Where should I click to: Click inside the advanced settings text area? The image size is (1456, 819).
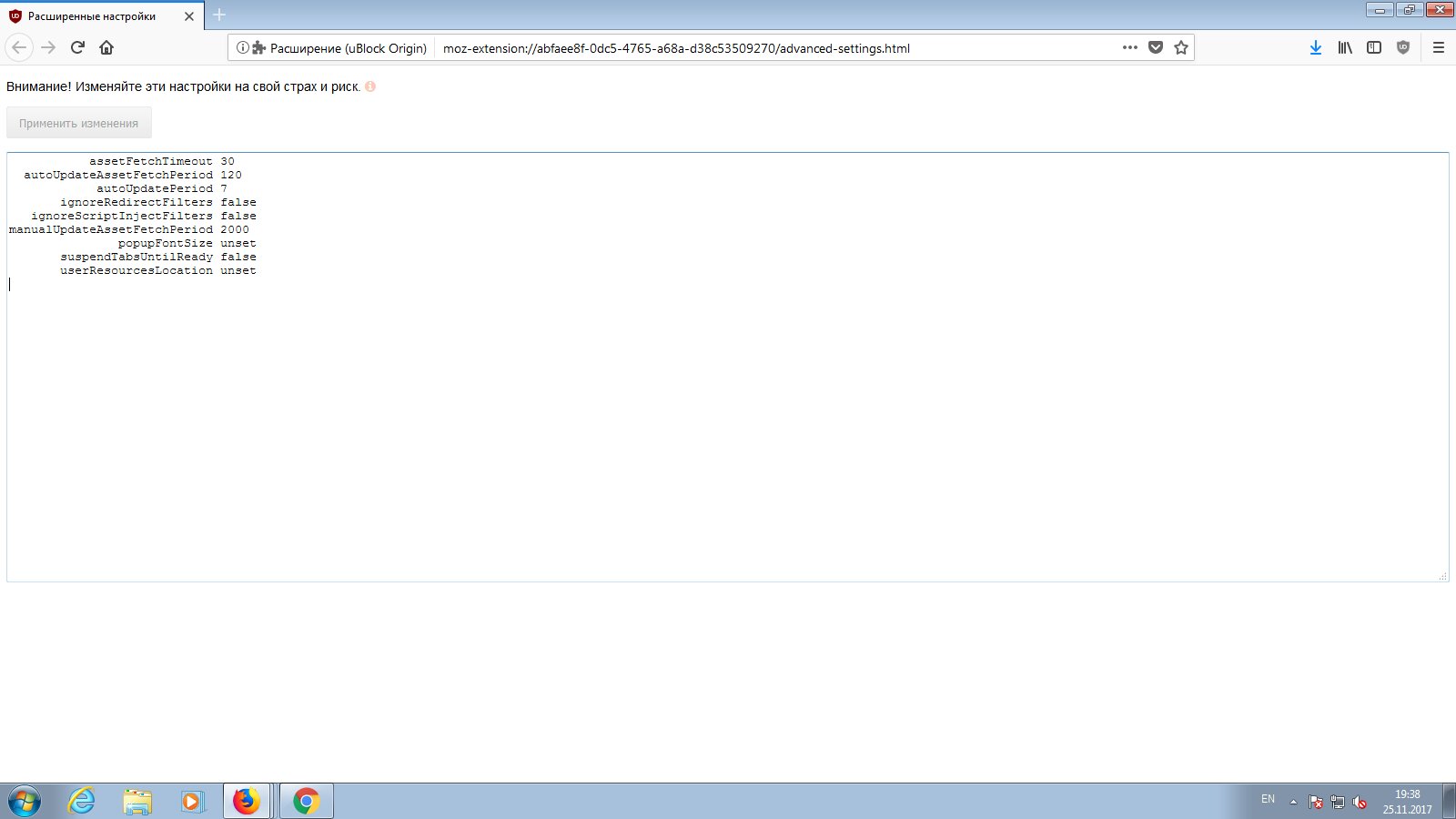pyautogui.click(x=727, y=367)
